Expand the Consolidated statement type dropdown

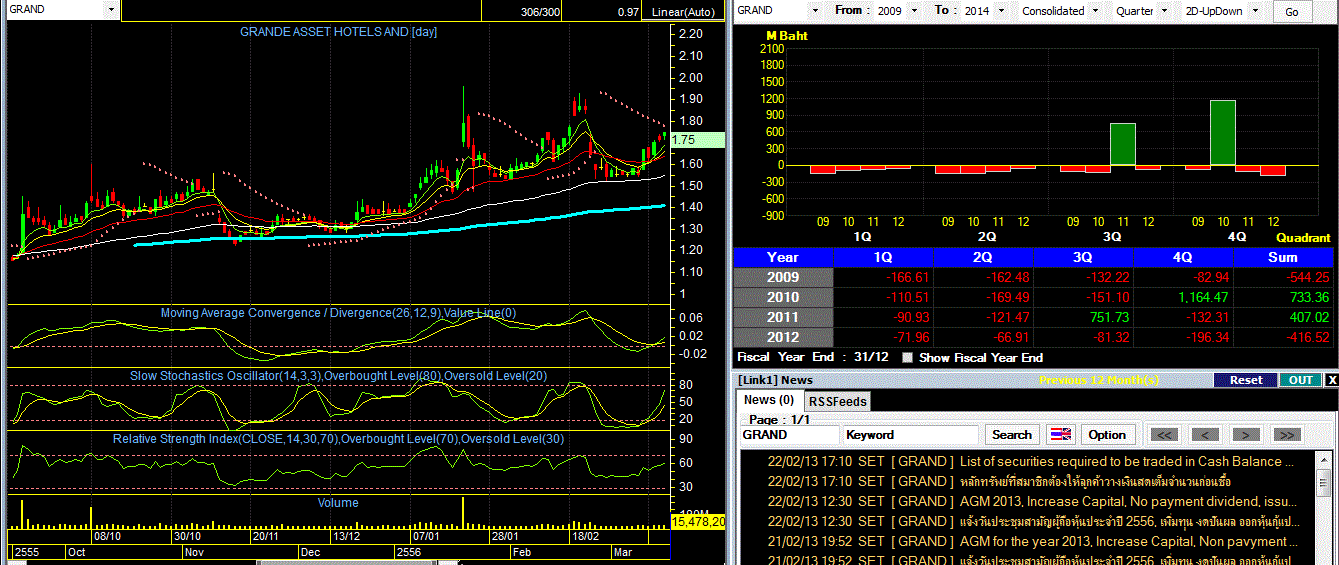[x=1096, y=10]
